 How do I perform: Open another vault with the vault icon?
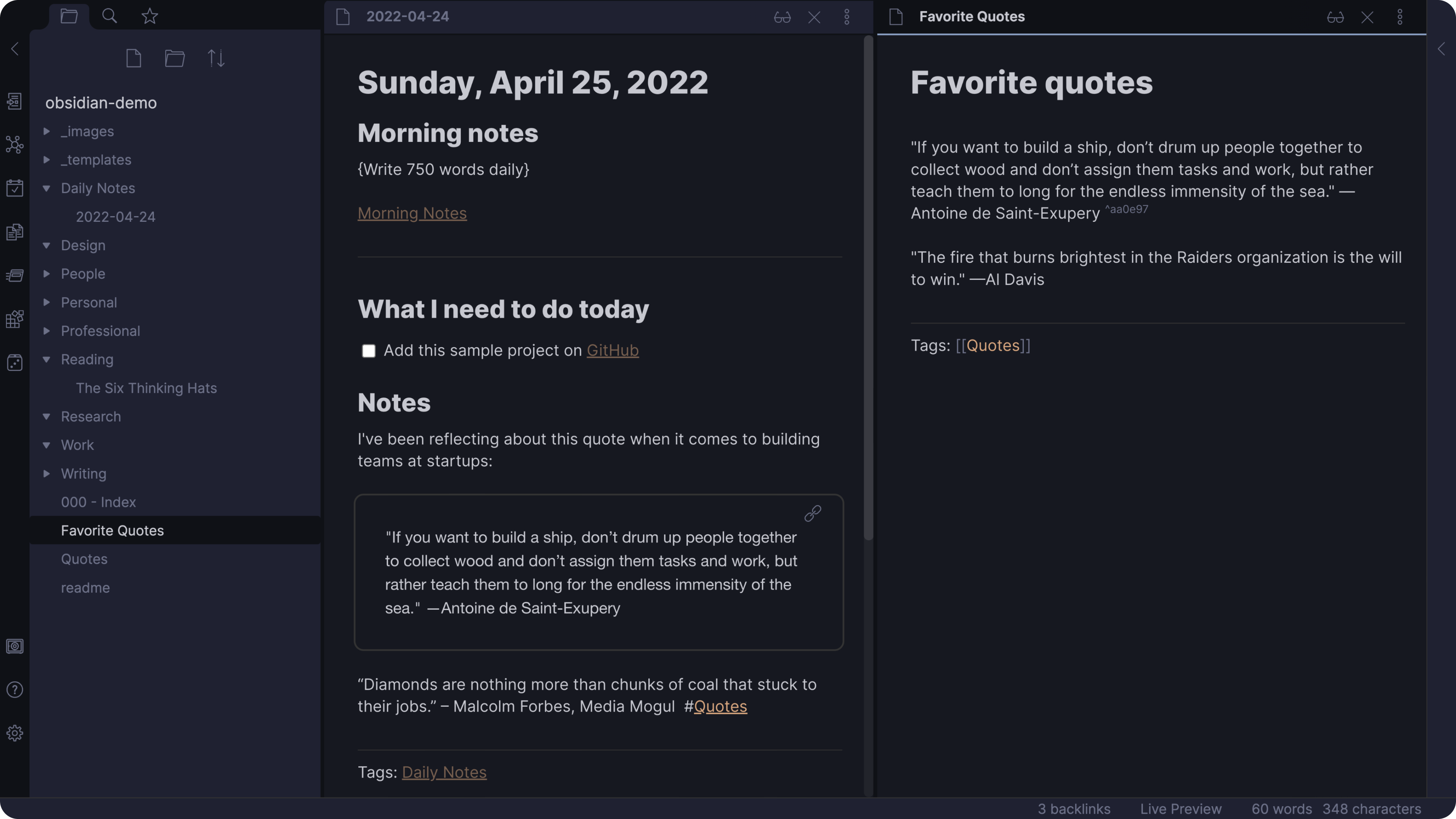(14, 646)
